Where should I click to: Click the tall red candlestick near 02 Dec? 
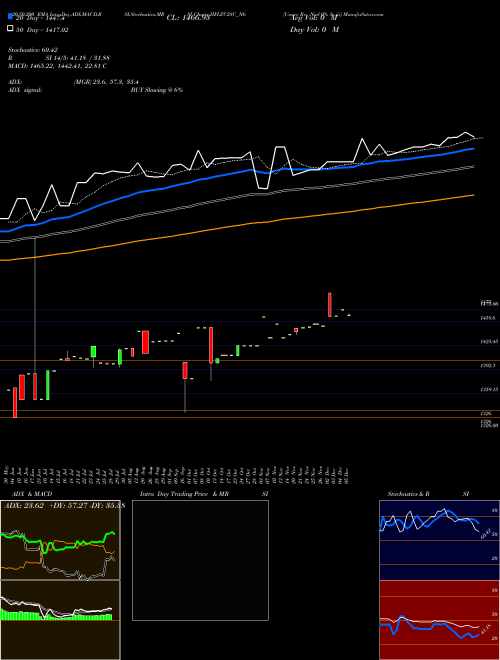(330, 304)
